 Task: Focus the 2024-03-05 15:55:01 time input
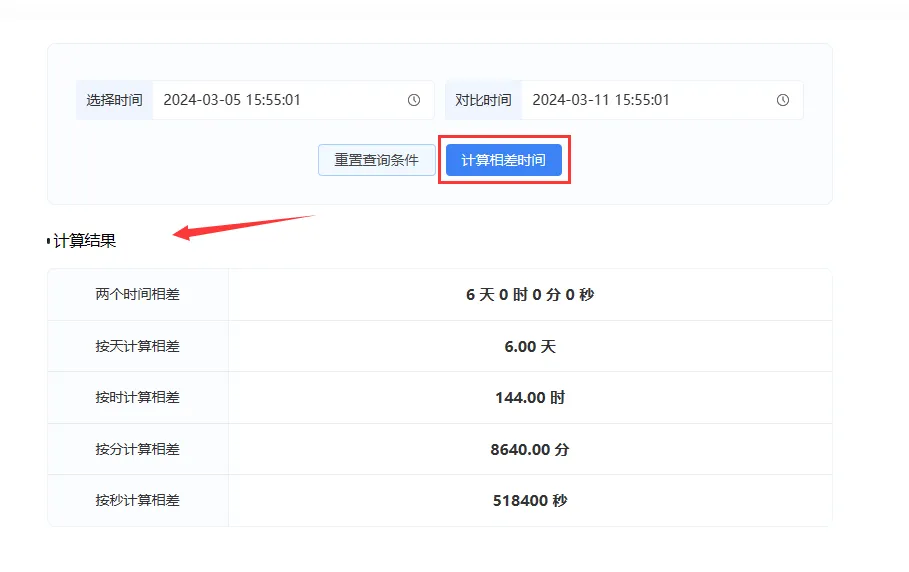pyautogui.click(x=293, y=100)
